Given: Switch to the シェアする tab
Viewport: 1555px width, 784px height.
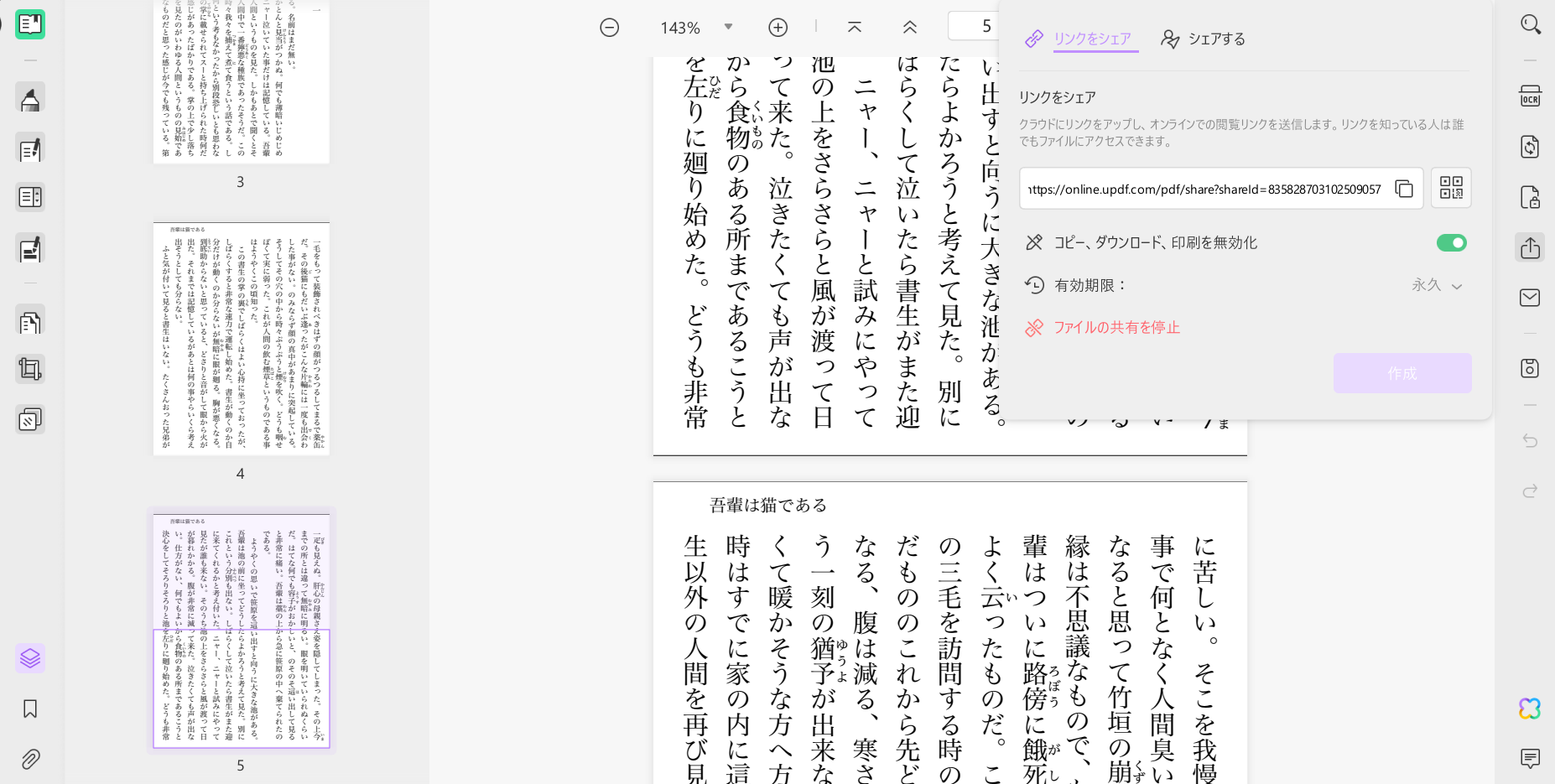Looking at the screenshot, I should tap(1203, 39).
